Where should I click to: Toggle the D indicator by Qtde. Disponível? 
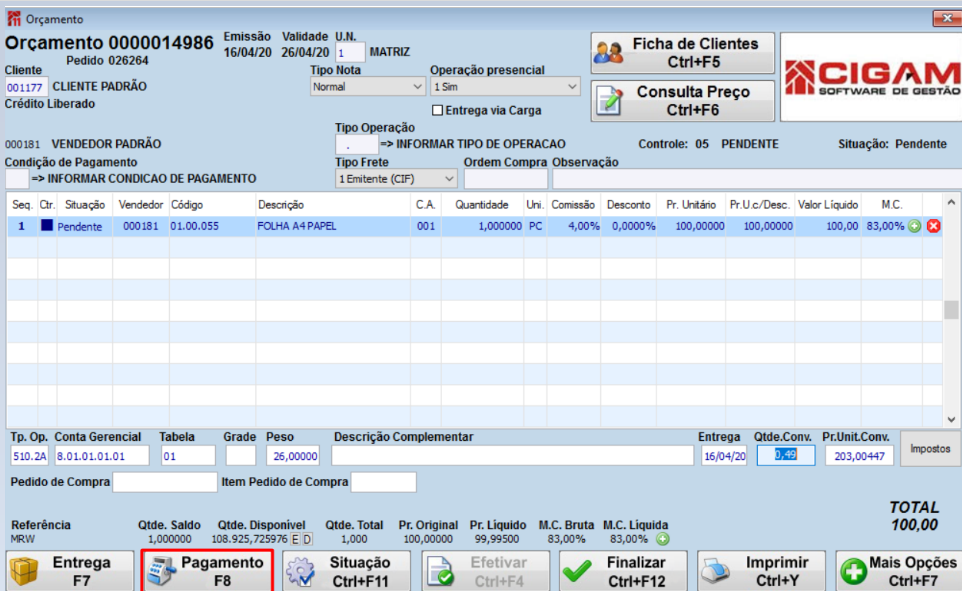click(x=307, y=539)
